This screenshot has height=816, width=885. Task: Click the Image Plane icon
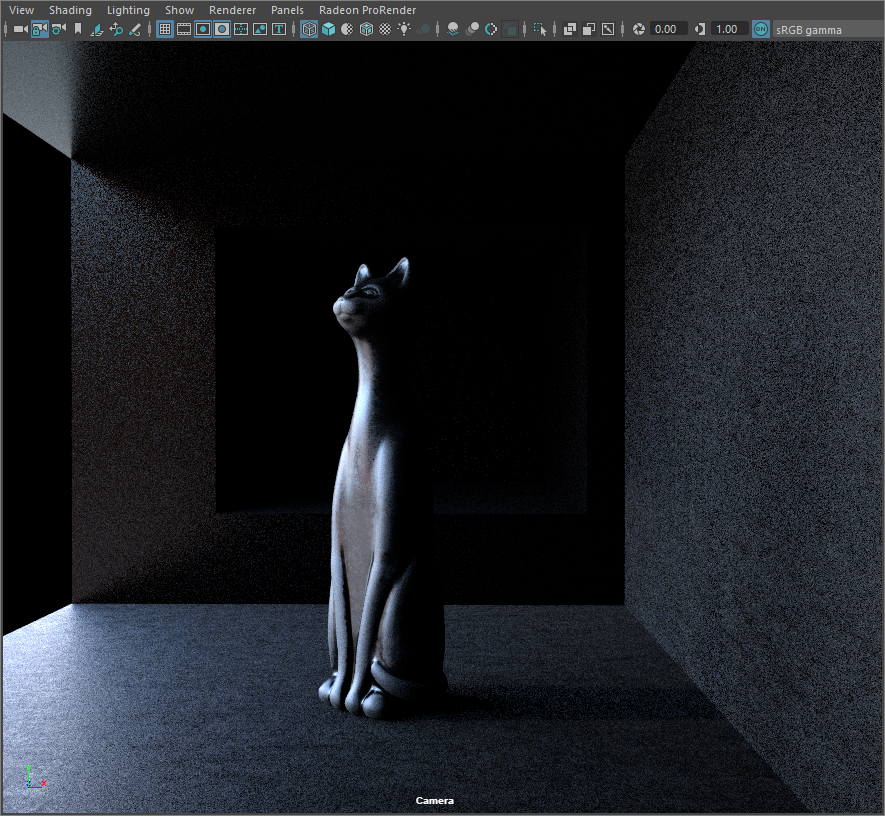pyautogui.click(x=97, y=29)
